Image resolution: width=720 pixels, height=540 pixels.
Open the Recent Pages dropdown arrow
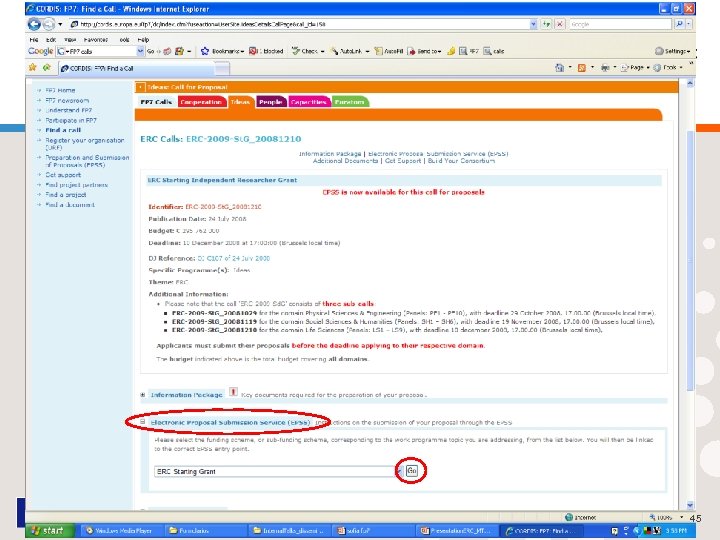tap(60, 24)
